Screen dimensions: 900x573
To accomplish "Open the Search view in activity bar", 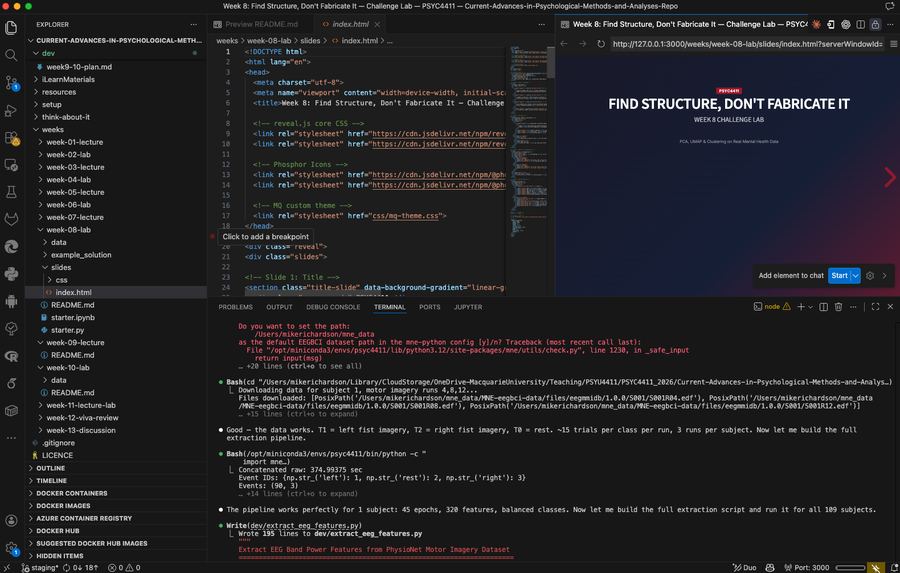I will (11, 55).
